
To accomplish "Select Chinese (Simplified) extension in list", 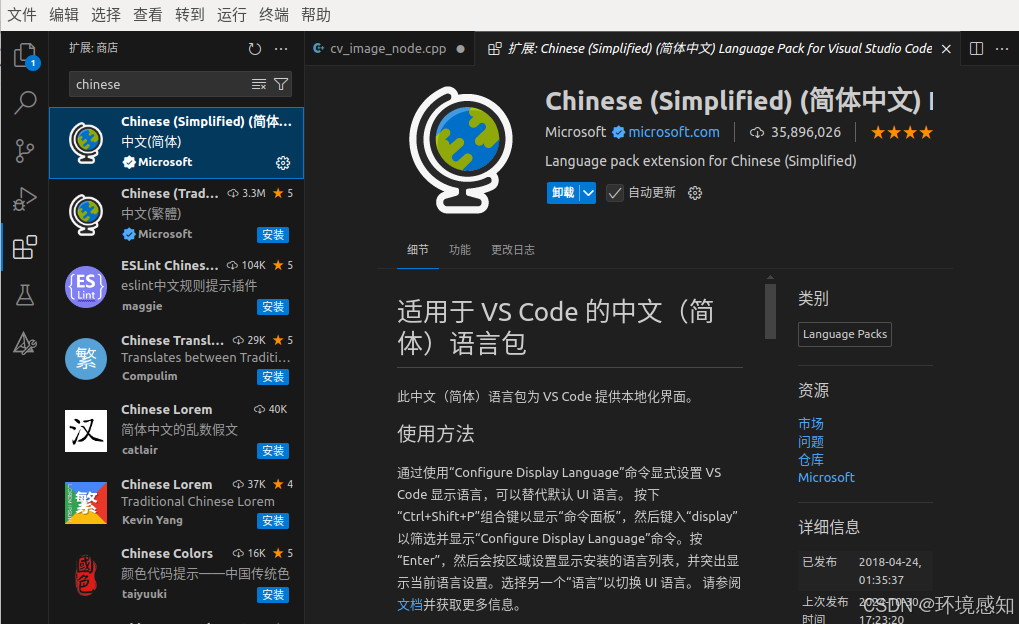I will (x=176, y=143).
